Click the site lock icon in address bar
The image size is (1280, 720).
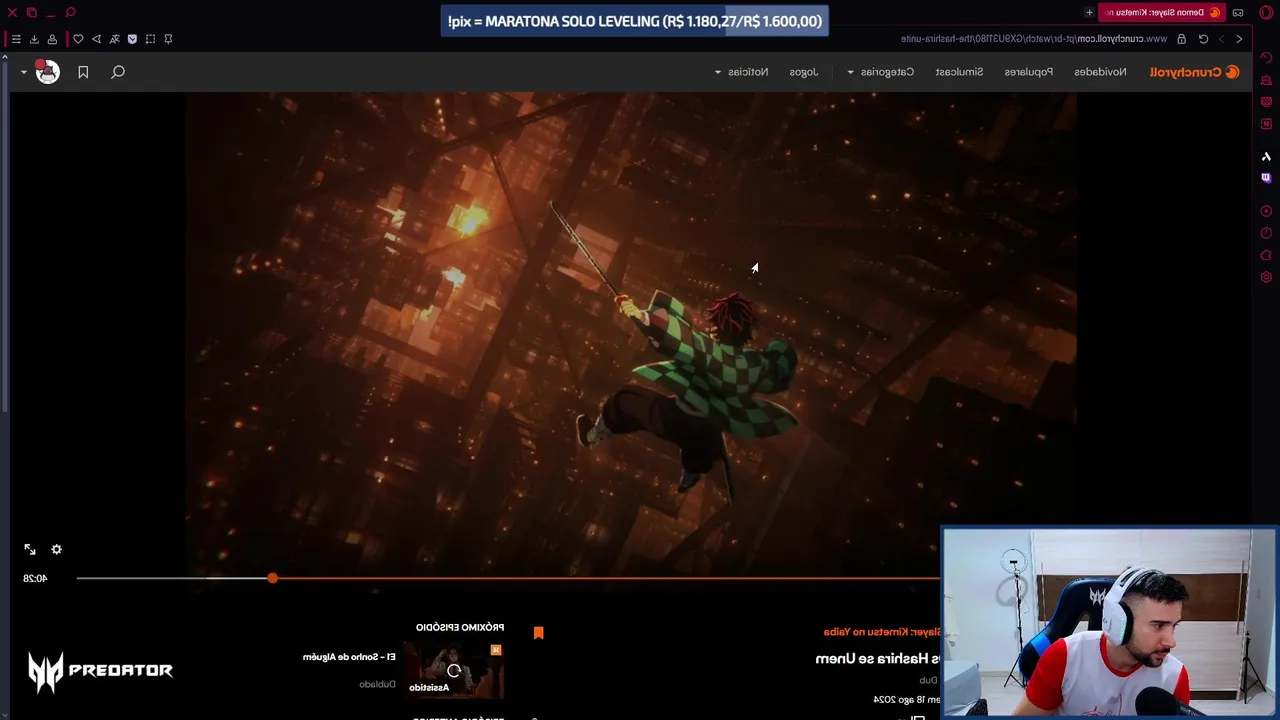click(x=1181, y=39)
